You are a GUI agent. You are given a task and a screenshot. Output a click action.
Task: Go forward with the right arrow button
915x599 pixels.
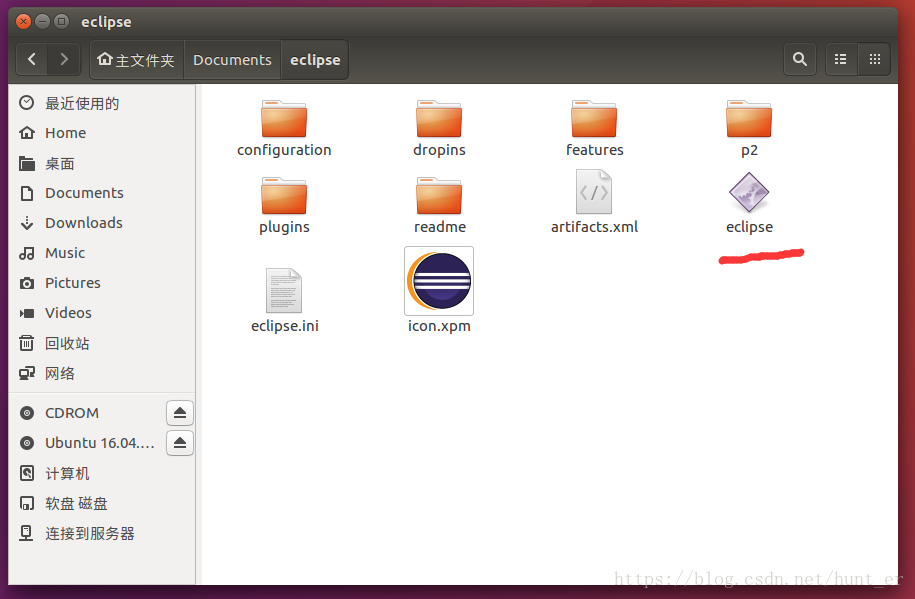(x=64, y=59)
